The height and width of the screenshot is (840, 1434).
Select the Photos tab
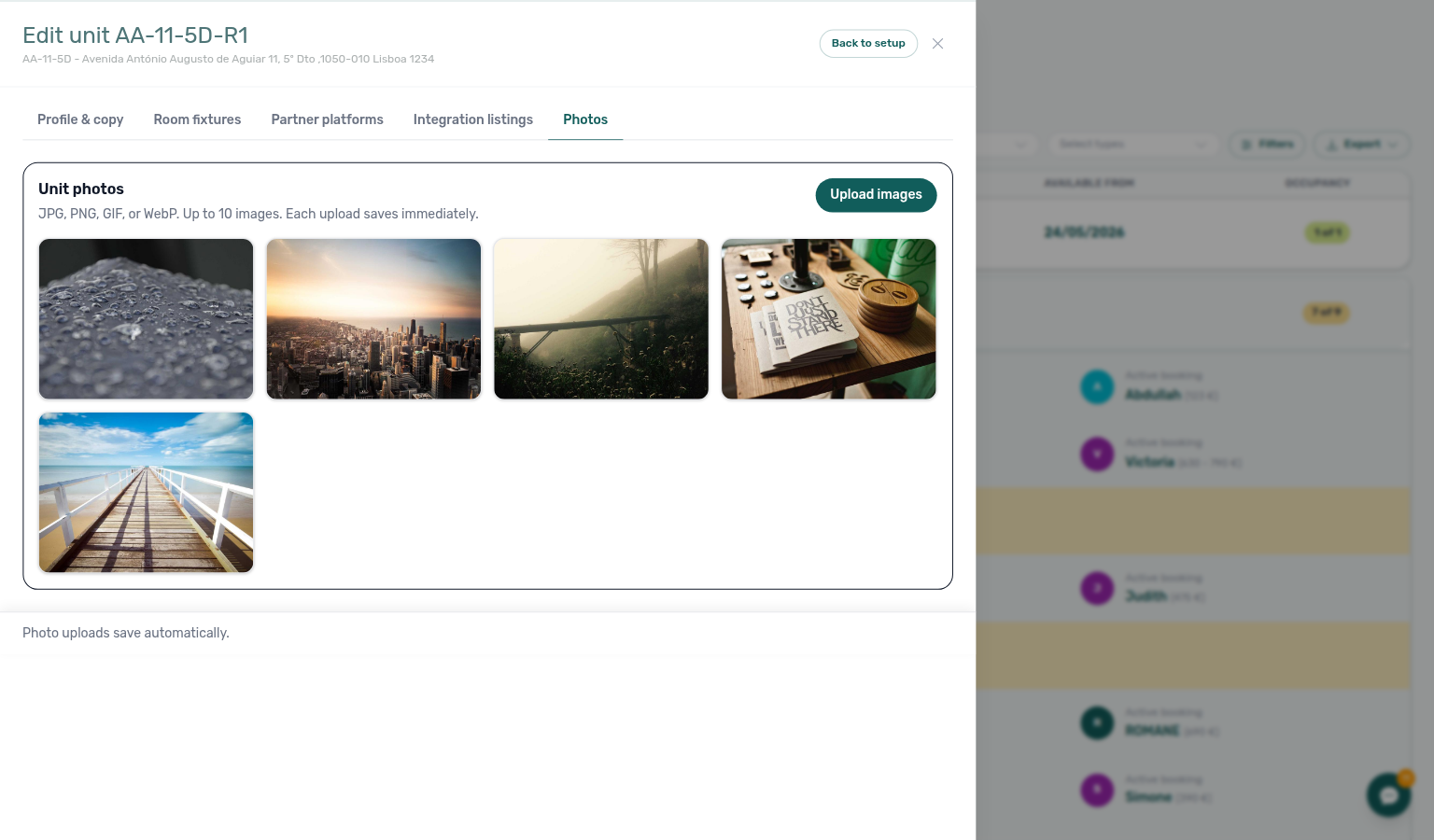pyautogui.click(x=585, y=119)
